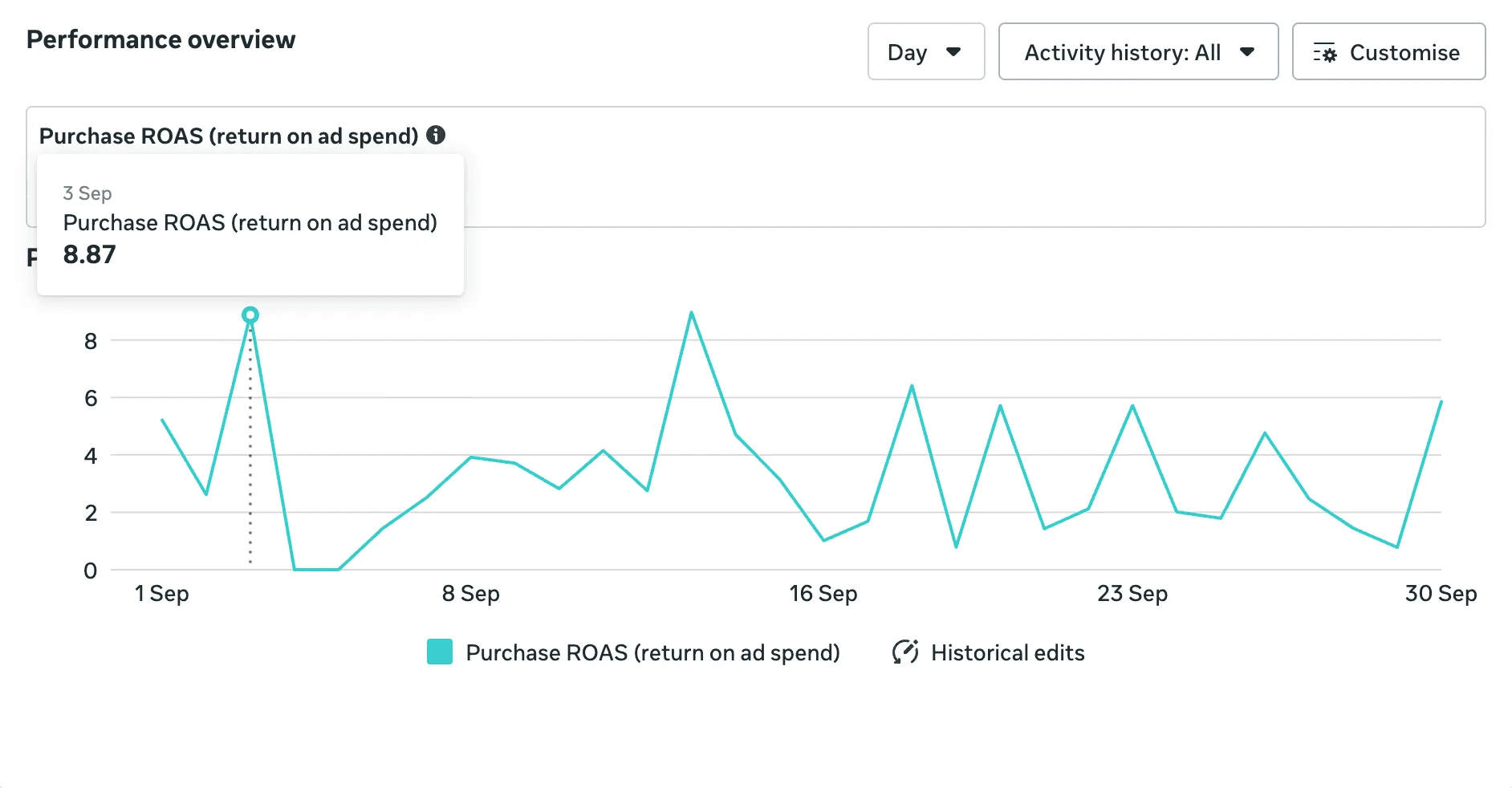
Task: Click the Activity history dropdown arrow
Action: coord(1247,52)
